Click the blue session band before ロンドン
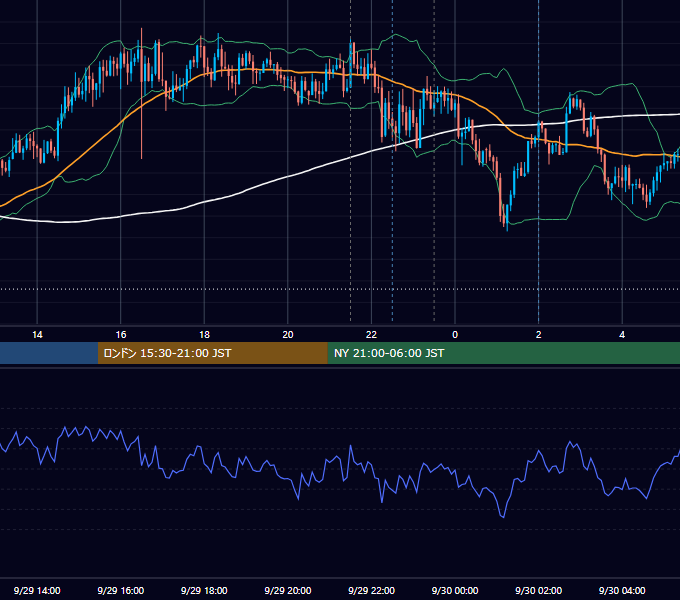Viewport: 680px width, 600px height. click(x=49, y=353)
